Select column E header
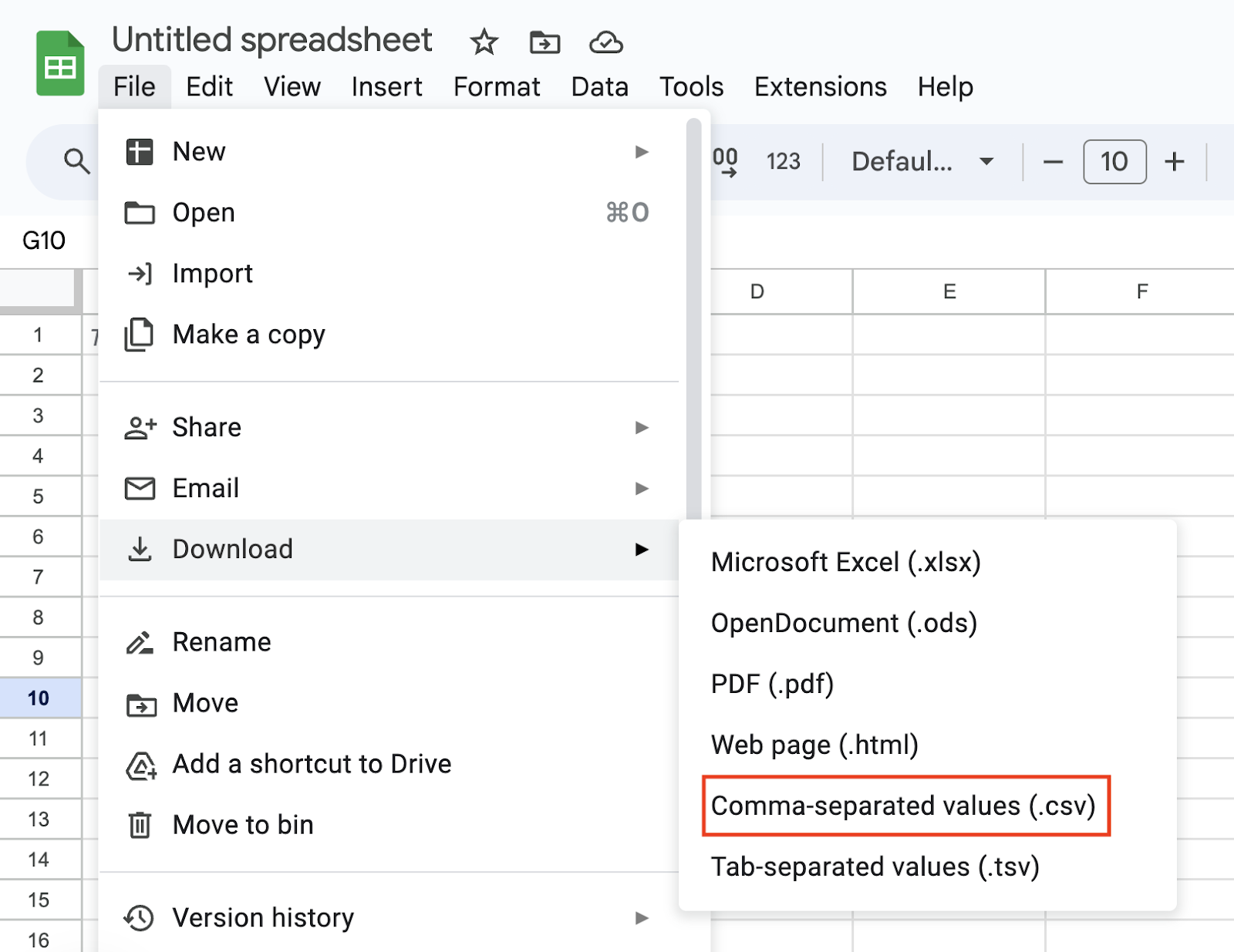Image resolution: width=1234 pixels, height=952 pixels. [949, 291]
